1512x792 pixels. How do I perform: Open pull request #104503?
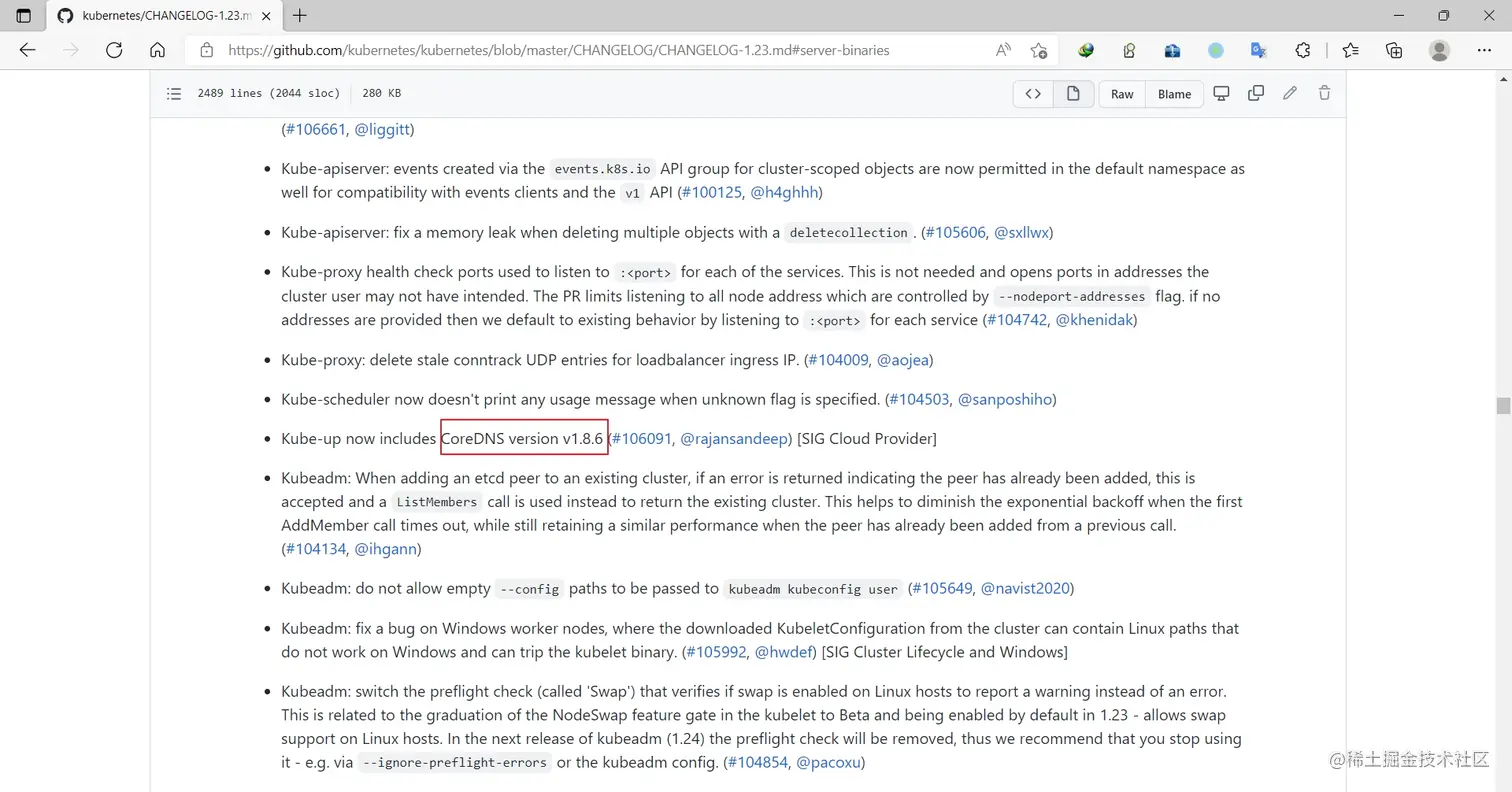[x=919, y=399]
